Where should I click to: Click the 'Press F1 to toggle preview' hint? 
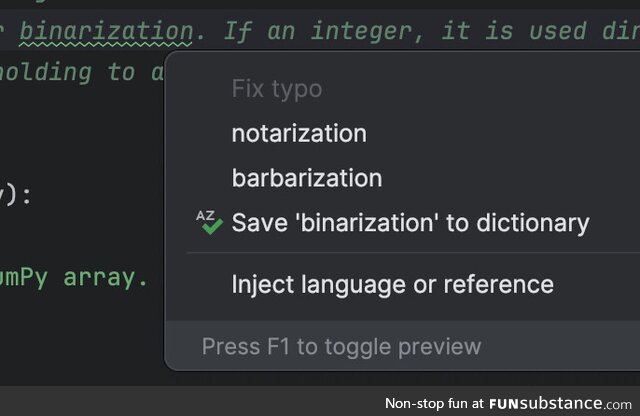341,347
